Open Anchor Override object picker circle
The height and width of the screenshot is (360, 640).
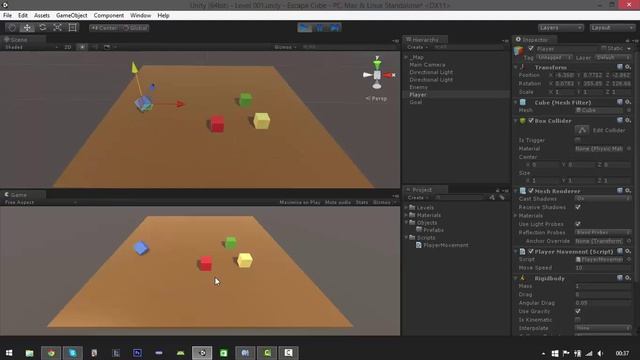pos(629,241)
